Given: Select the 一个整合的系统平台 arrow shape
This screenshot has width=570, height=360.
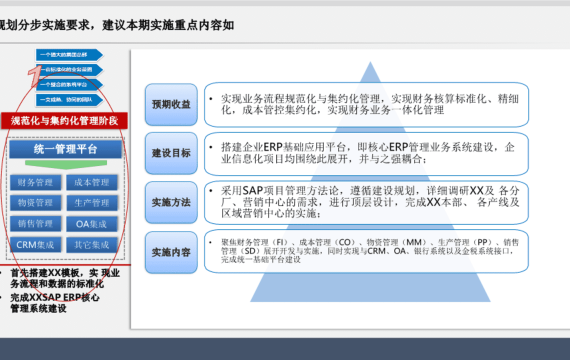Looking at the screenshot, I should pyautogui.click(x=69, y=85).
